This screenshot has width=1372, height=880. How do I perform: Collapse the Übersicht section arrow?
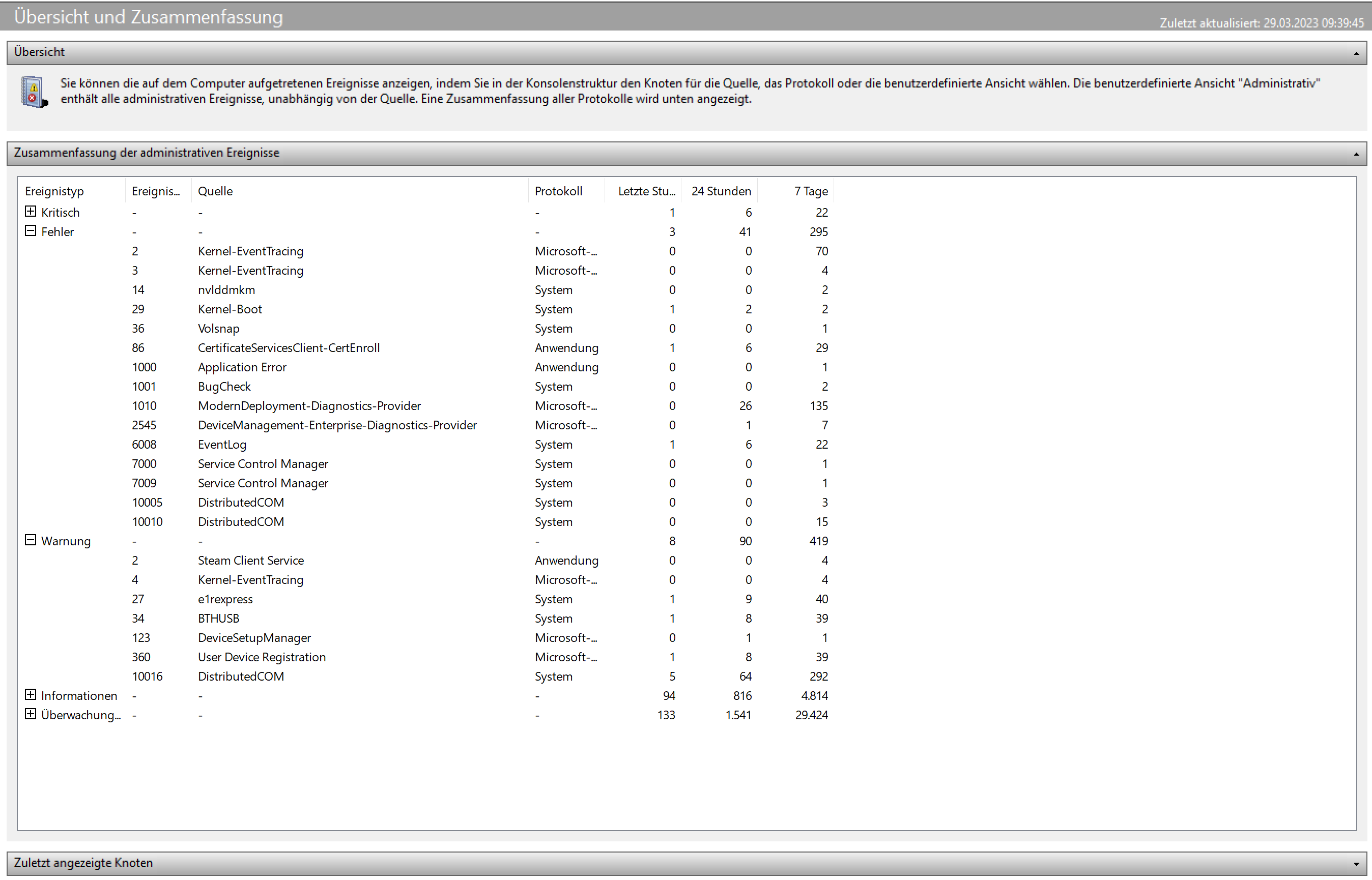[x=1356, y=53]
